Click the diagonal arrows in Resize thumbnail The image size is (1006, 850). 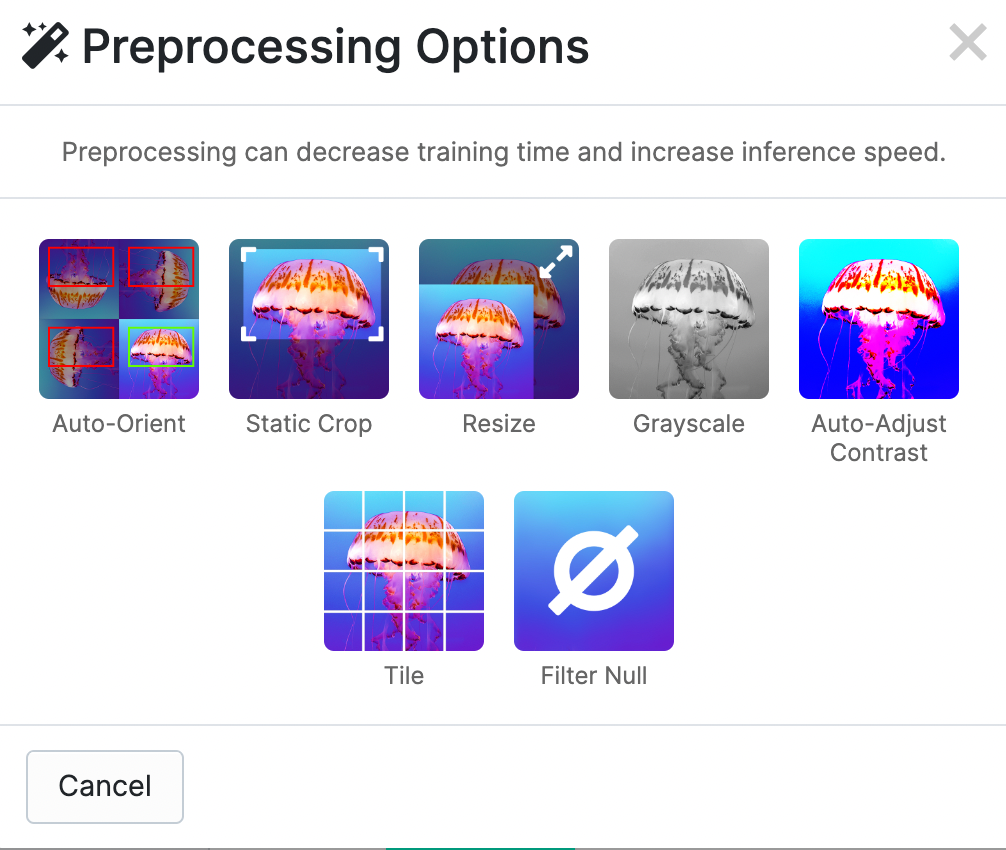coord(556,262)
